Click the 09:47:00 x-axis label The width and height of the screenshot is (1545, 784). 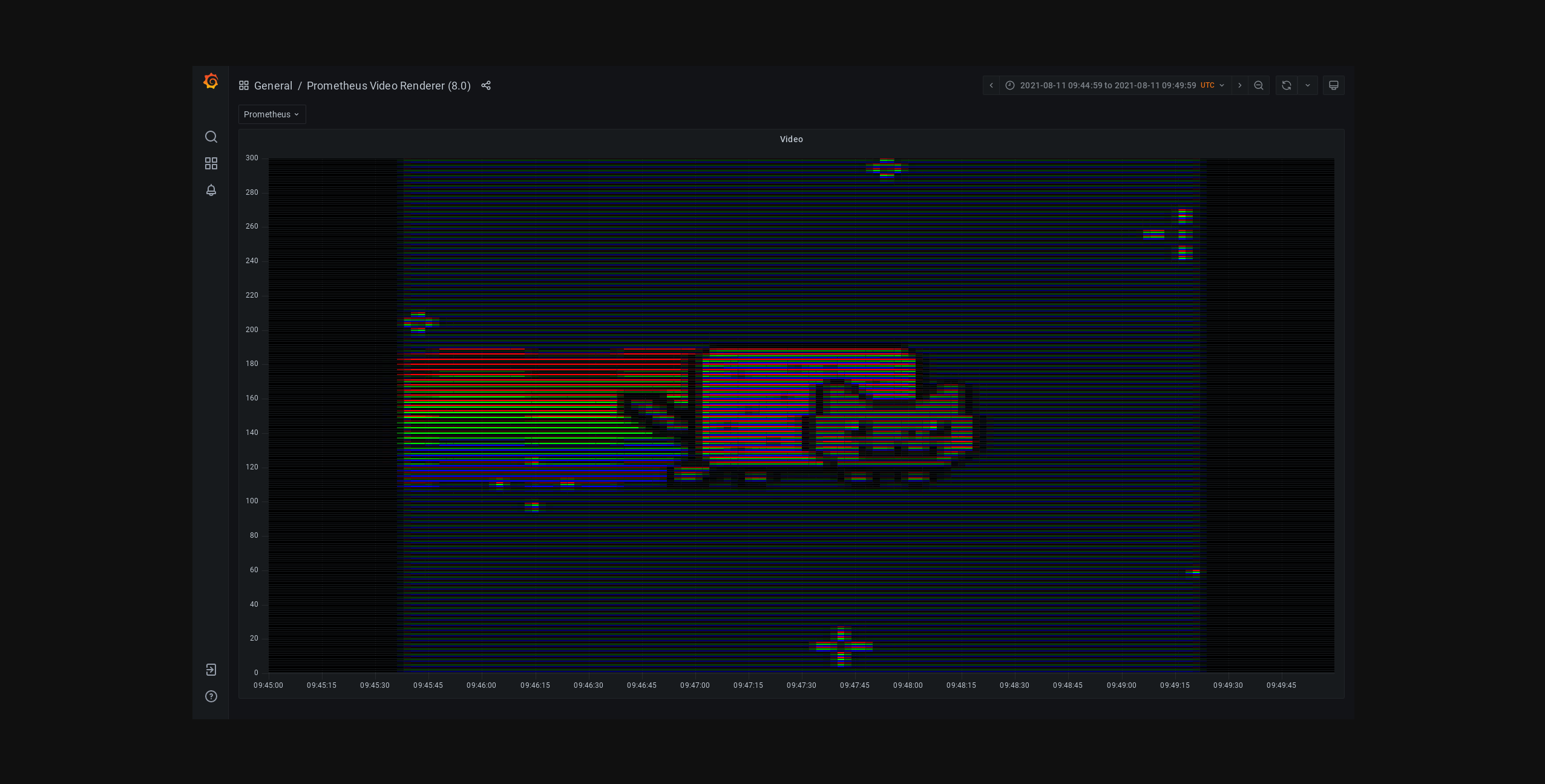point(695,685)
